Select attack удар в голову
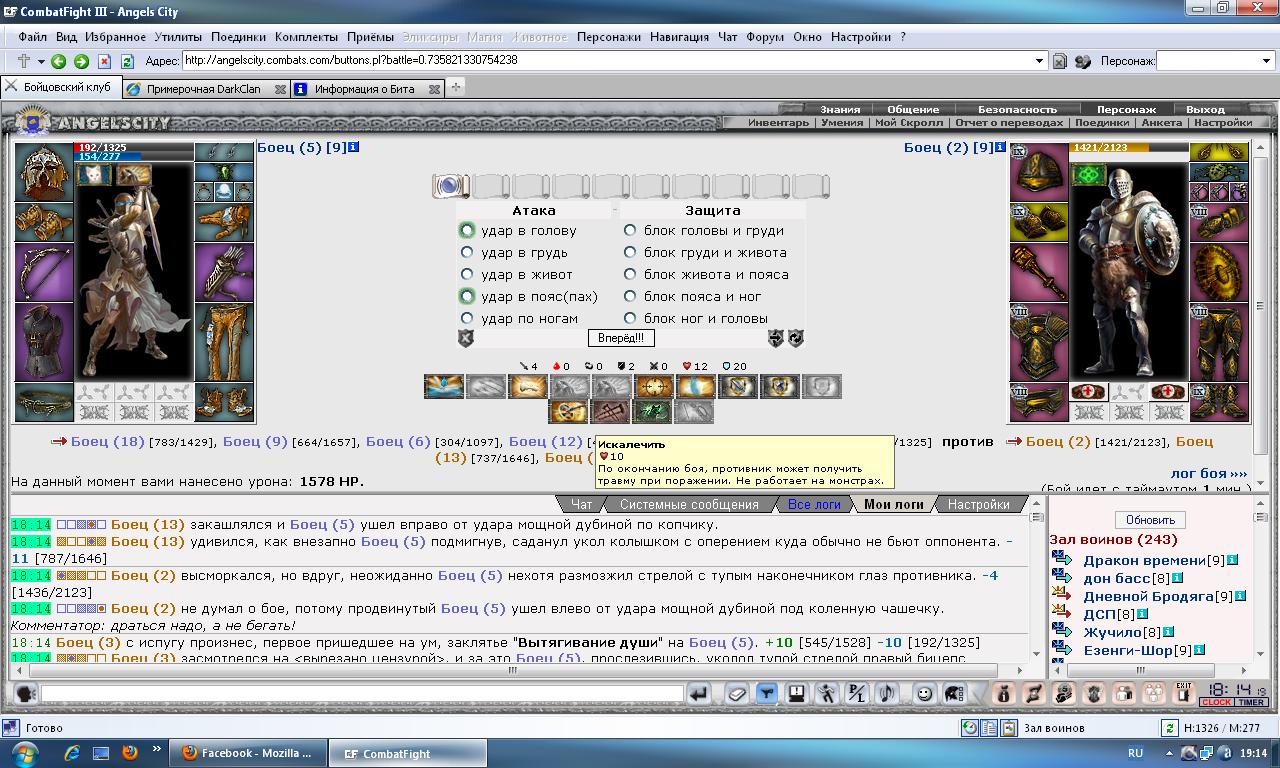 click(x=467, y=230)
